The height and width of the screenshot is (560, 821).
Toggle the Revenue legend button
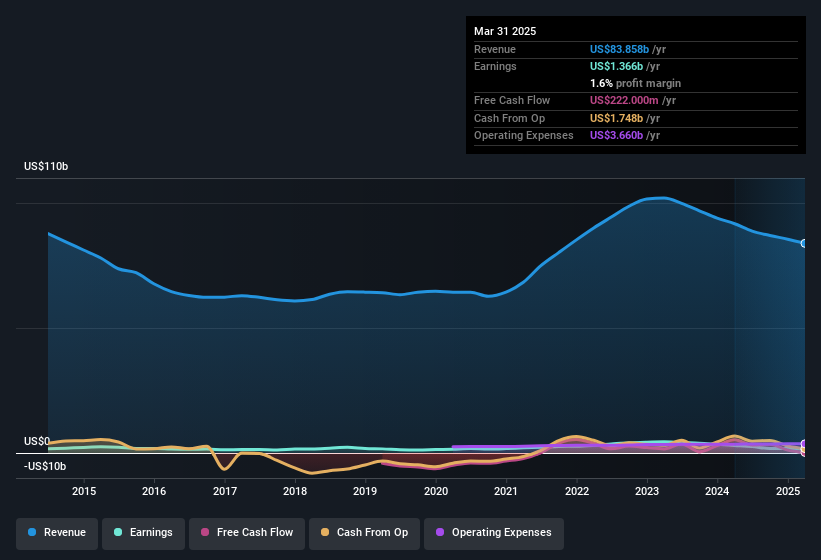pyautogui.click(x=57, y=533)
